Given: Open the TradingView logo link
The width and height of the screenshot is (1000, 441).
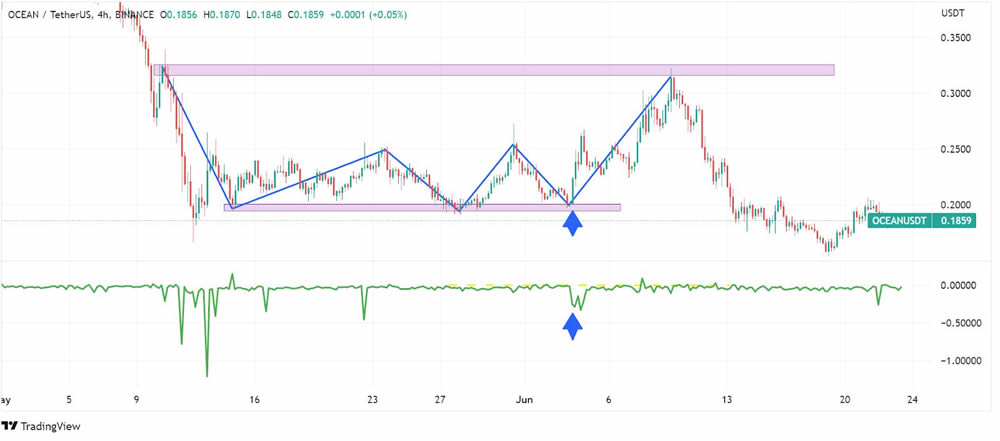Looking at the screenshot, I should (x=42, y=426).
